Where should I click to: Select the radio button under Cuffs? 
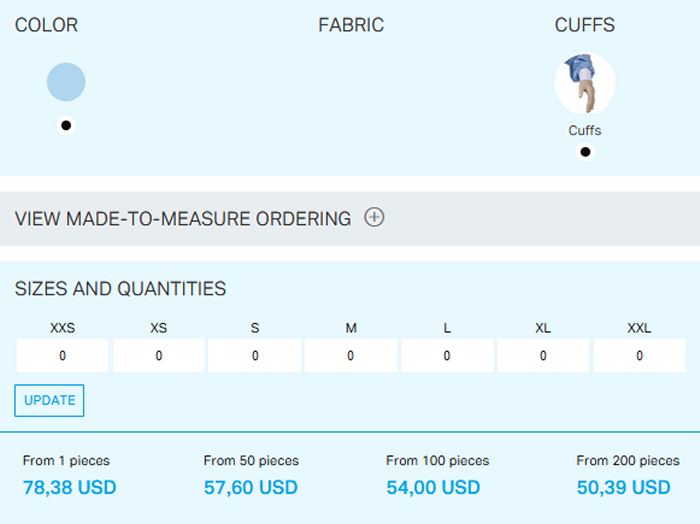[585, 152]
